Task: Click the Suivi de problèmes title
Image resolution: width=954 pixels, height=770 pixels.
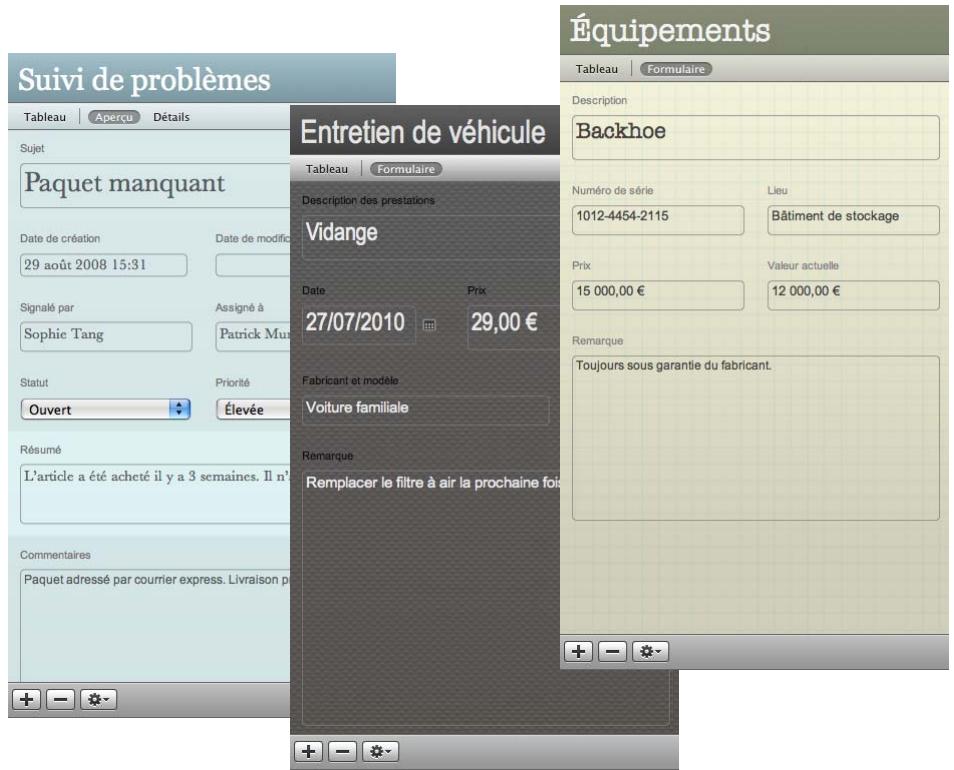Action: click(x=144, y=80)
